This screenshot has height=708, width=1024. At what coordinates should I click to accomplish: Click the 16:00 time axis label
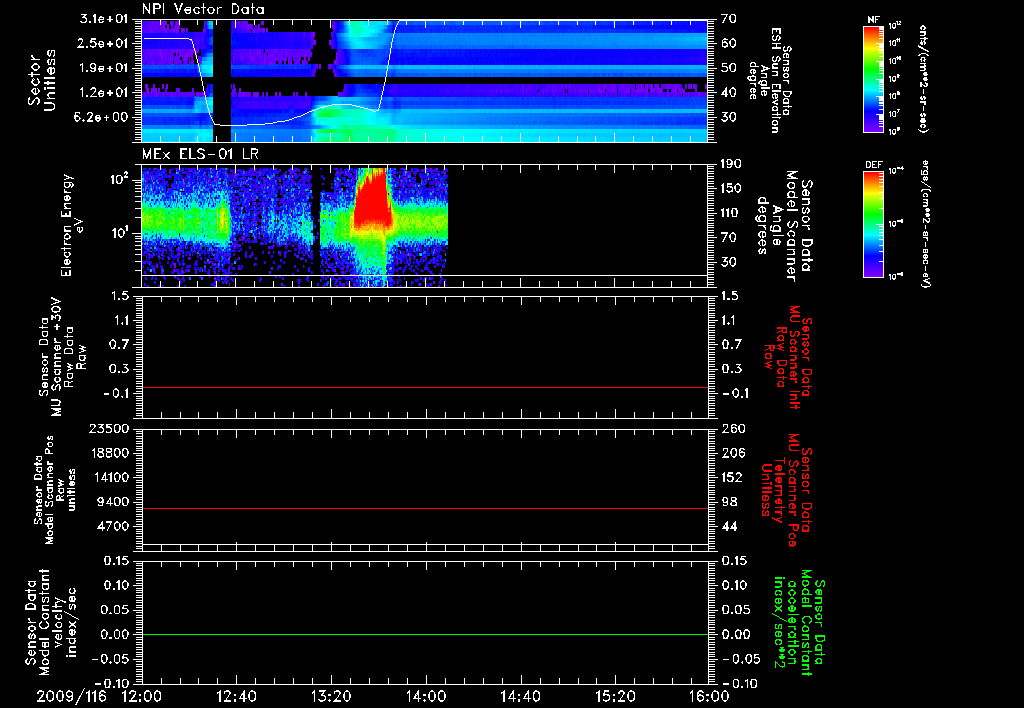(x=709, y=696)
